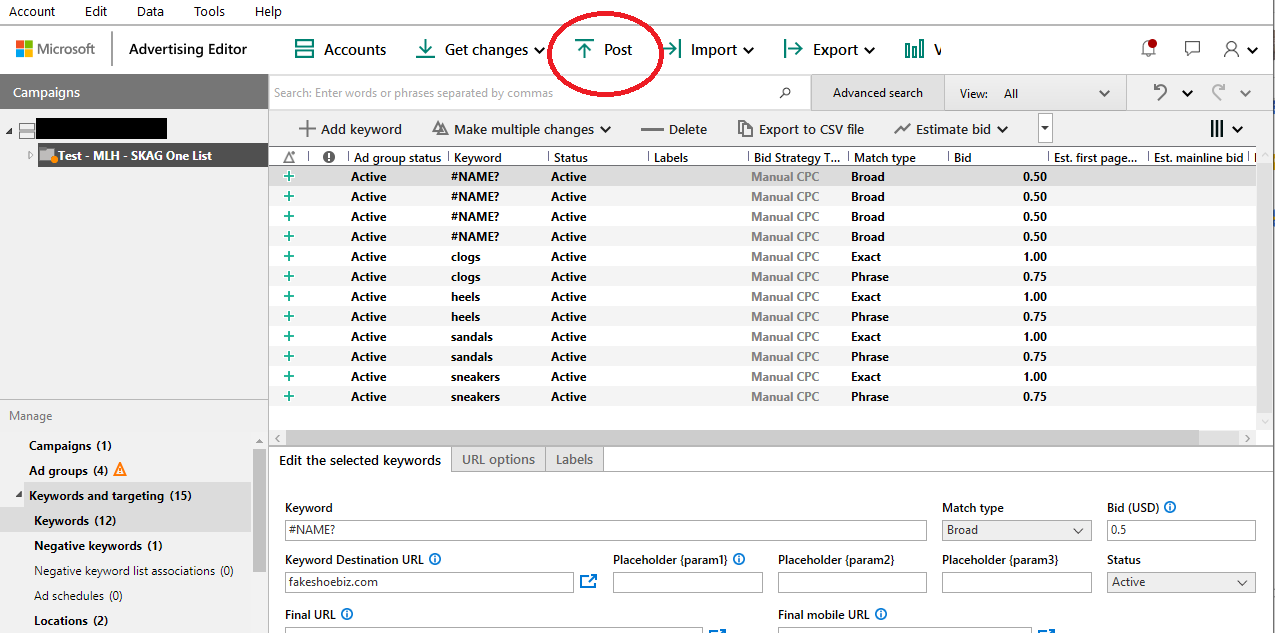Click the search magnifier icon
The height and width of the screenshot is (633, 1275).
pos(785,93)
